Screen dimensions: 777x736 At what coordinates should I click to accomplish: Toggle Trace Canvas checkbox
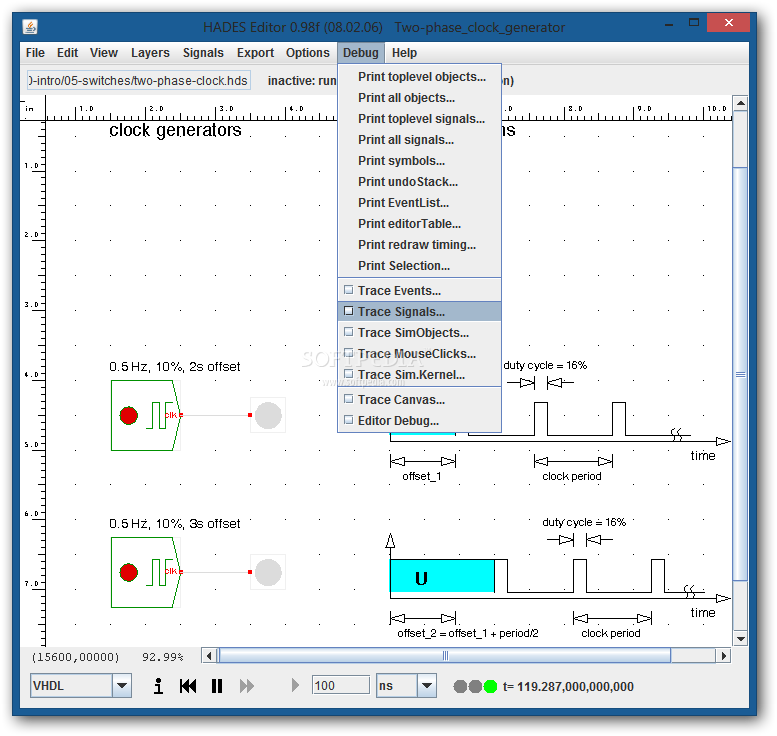(x=349, y=399)
